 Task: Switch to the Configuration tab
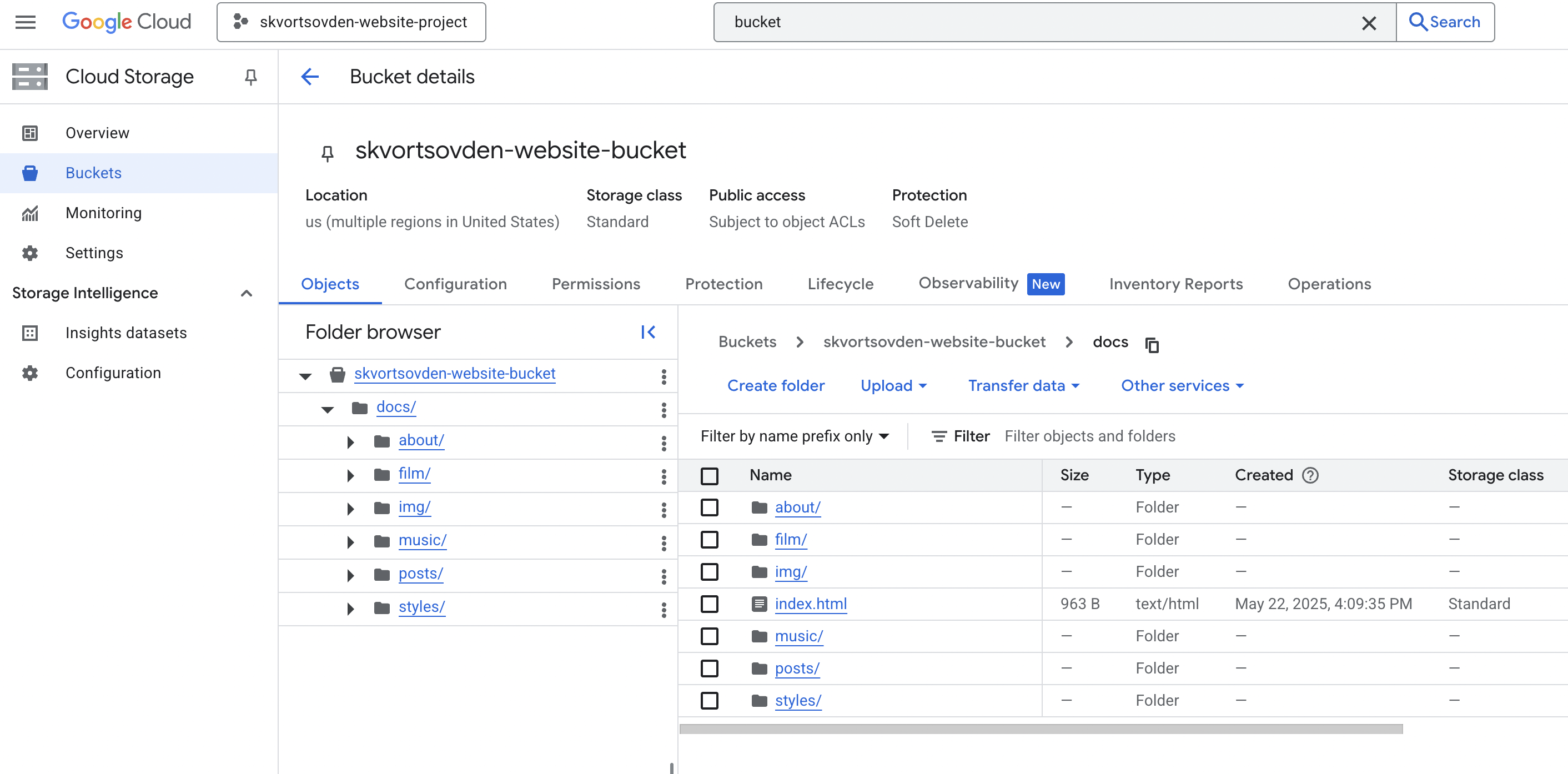click(x=455, y=284)
